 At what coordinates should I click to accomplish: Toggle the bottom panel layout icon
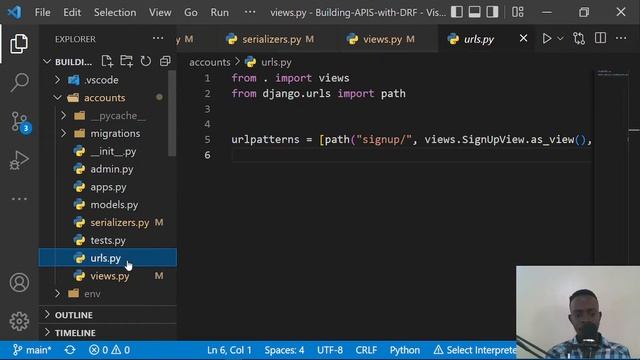pos(474,12)
